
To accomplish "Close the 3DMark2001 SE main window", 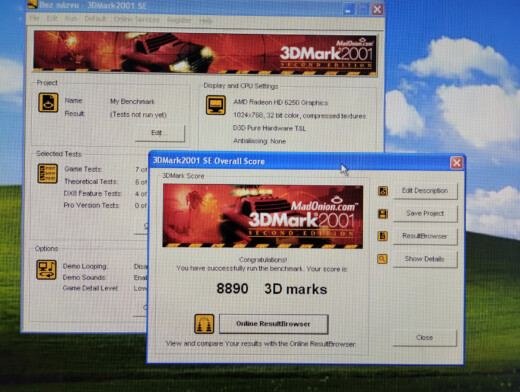I will click(377, 9).
